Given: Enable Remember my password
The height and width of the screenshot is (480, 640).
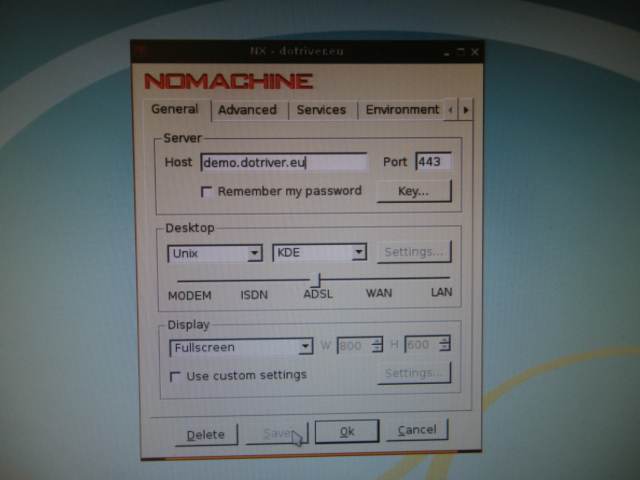Looking at the screenshot, I should (x=206, y=191).
